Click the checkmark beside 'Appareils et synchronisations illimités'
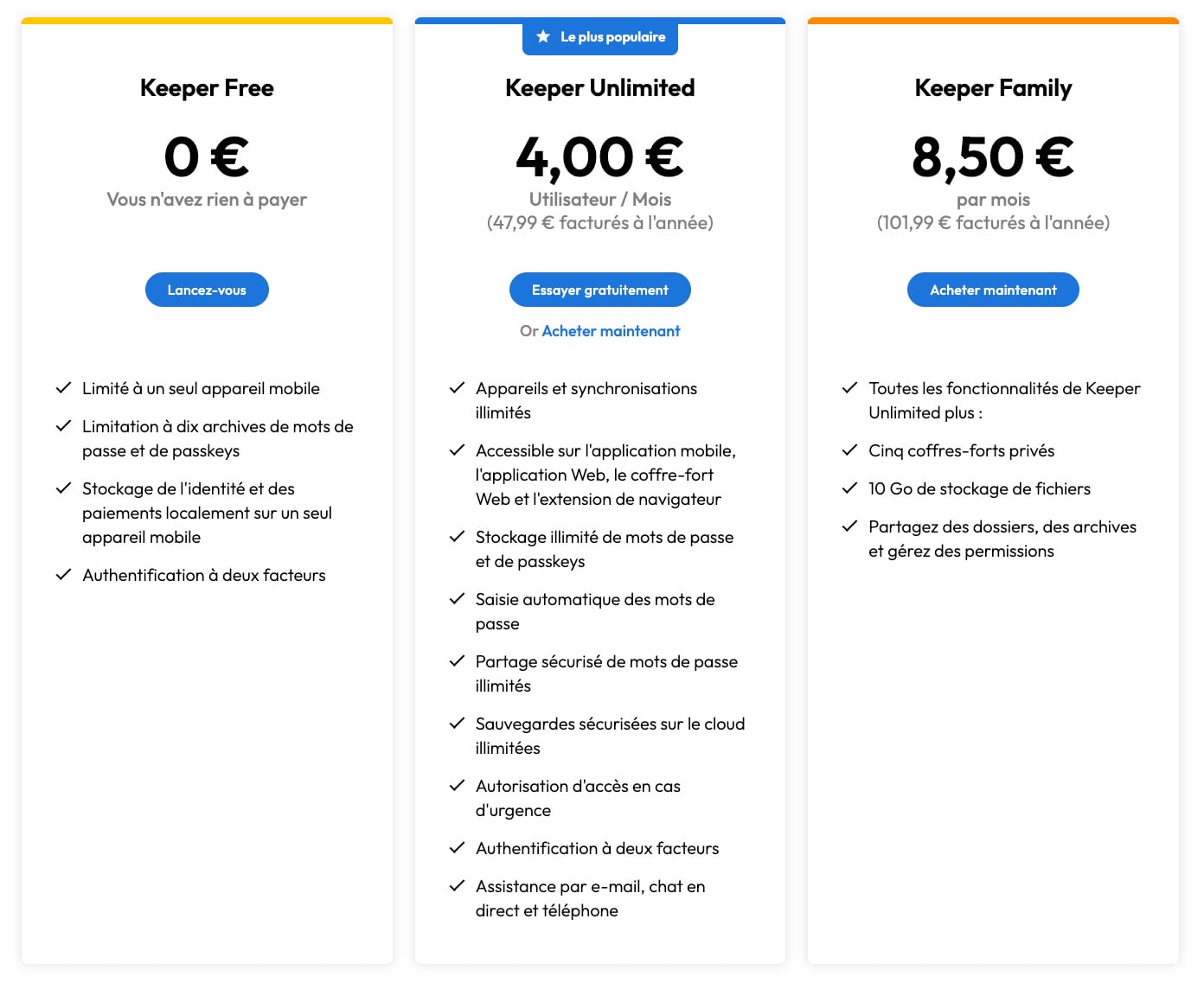The height and width of the screenshot is (989, 1204). click(457, 387)
